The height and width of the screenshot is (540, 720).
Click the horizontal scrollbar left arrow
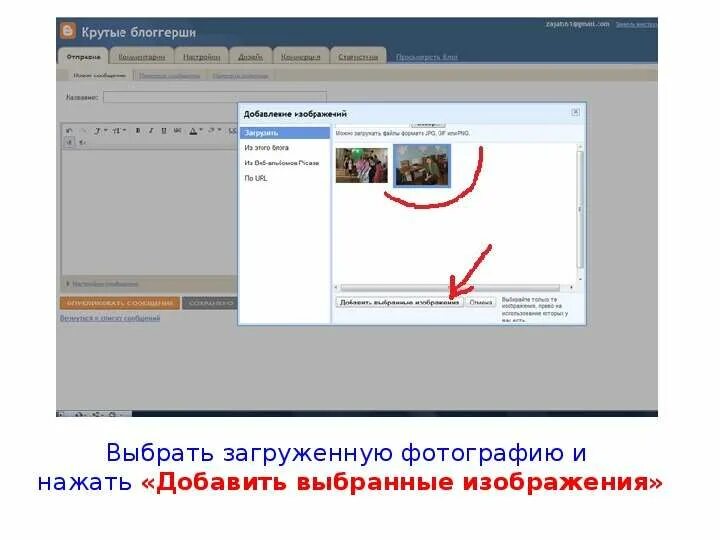coord(336,287)
